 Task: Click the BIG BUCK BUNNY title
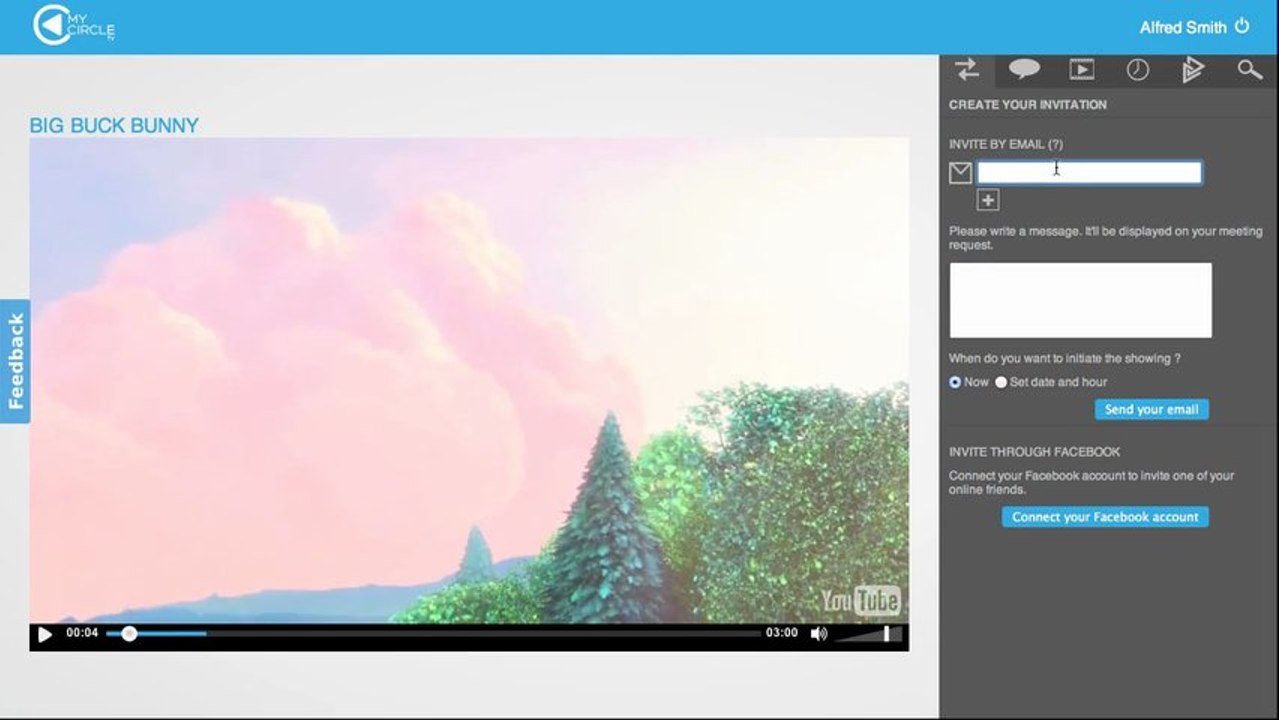114,125
